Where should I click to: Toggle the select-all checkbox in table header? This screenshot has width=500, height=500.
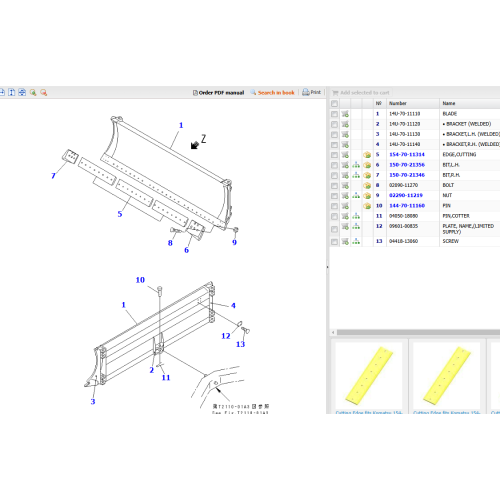pyautogui.click(x=334, y=104)
